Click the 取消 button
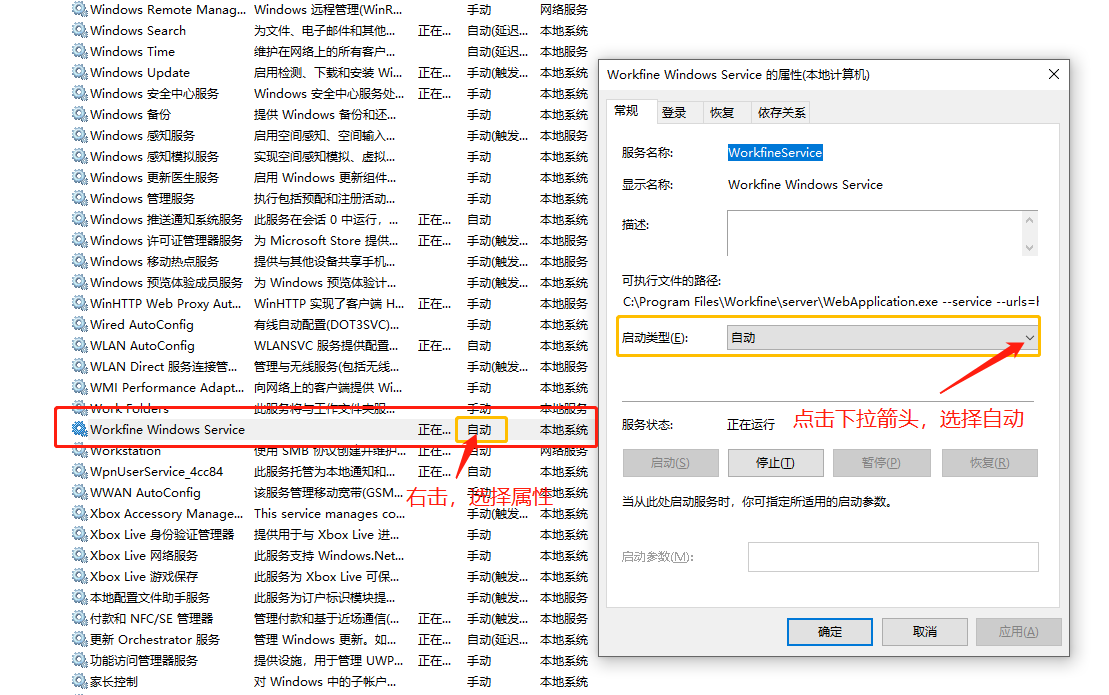 coord(925,632)
